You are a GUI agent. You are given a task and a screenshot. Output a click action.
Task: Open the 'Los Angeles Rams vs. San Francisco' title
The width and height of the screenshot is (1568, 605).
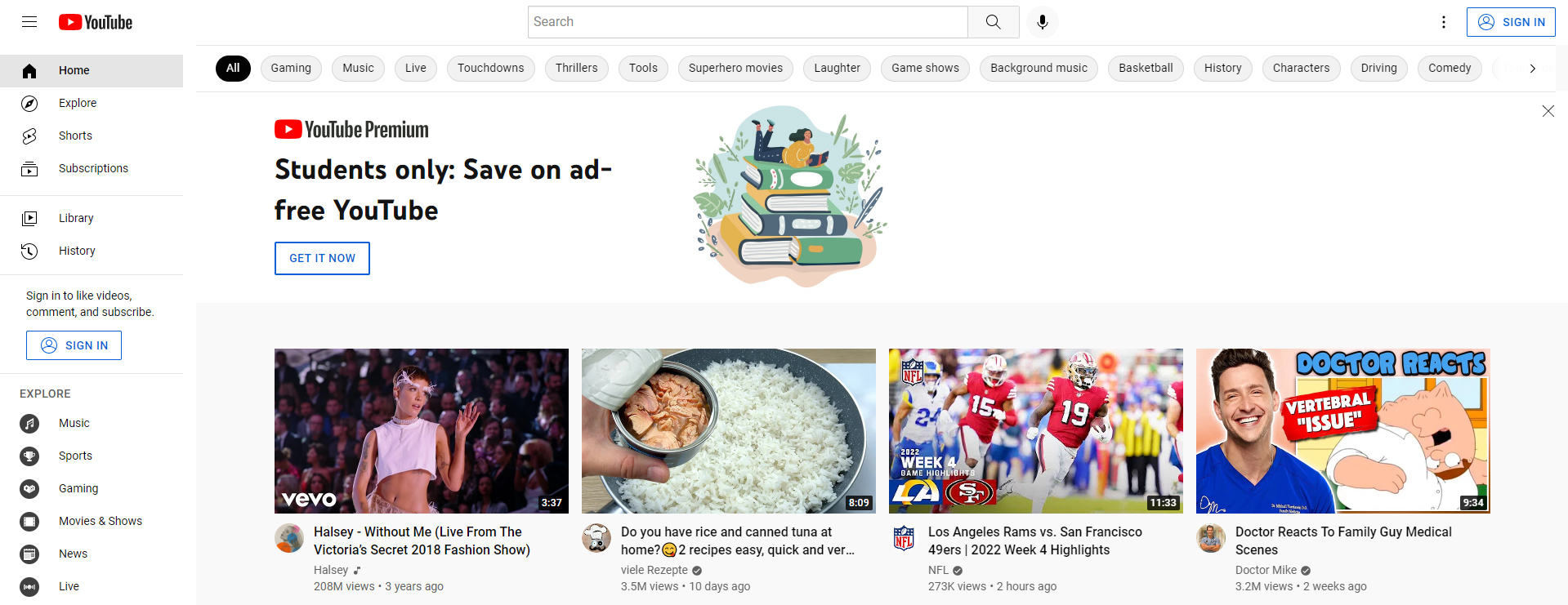1035,540
